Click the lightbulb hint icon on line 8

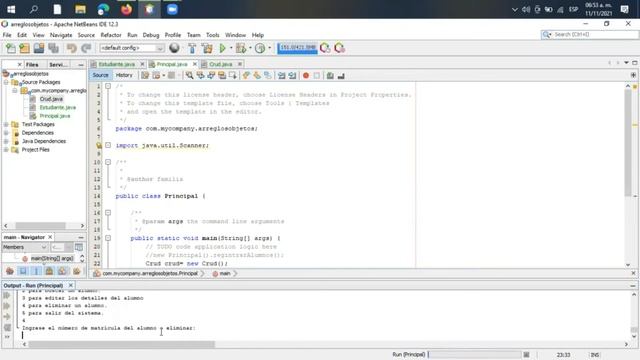click(99, 145)
